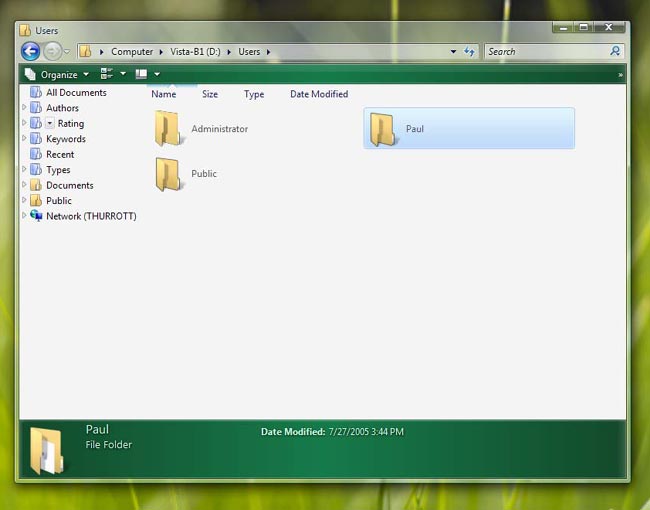
Task: Click the refresh icon in address bar
Action: click(x=469, y=51)
